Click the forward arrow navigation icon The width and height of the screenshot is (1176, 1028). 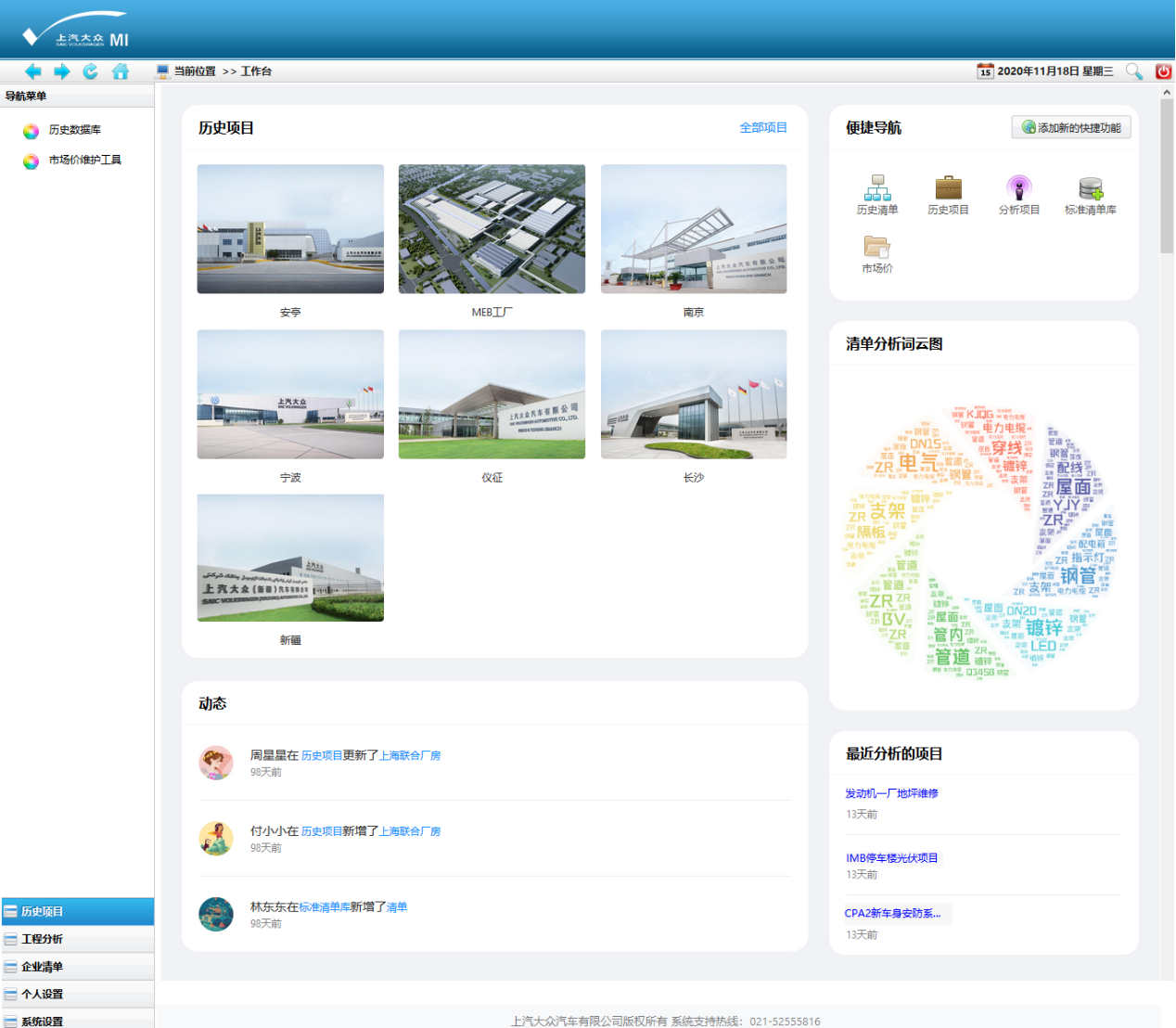pos(62,71)
